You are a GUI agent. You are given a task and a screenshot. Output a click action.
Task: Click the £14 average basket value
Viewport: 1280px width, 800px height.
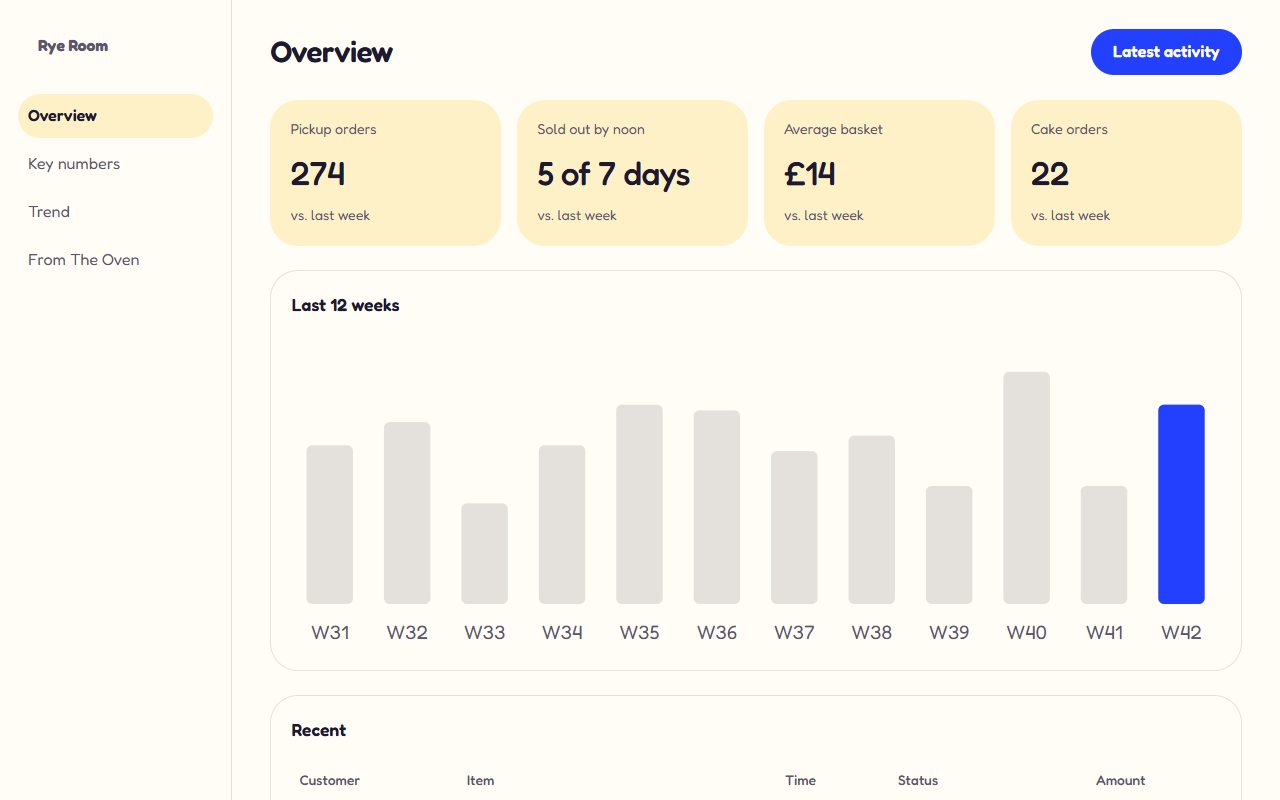pyautogui.click(x=810, y=174)
